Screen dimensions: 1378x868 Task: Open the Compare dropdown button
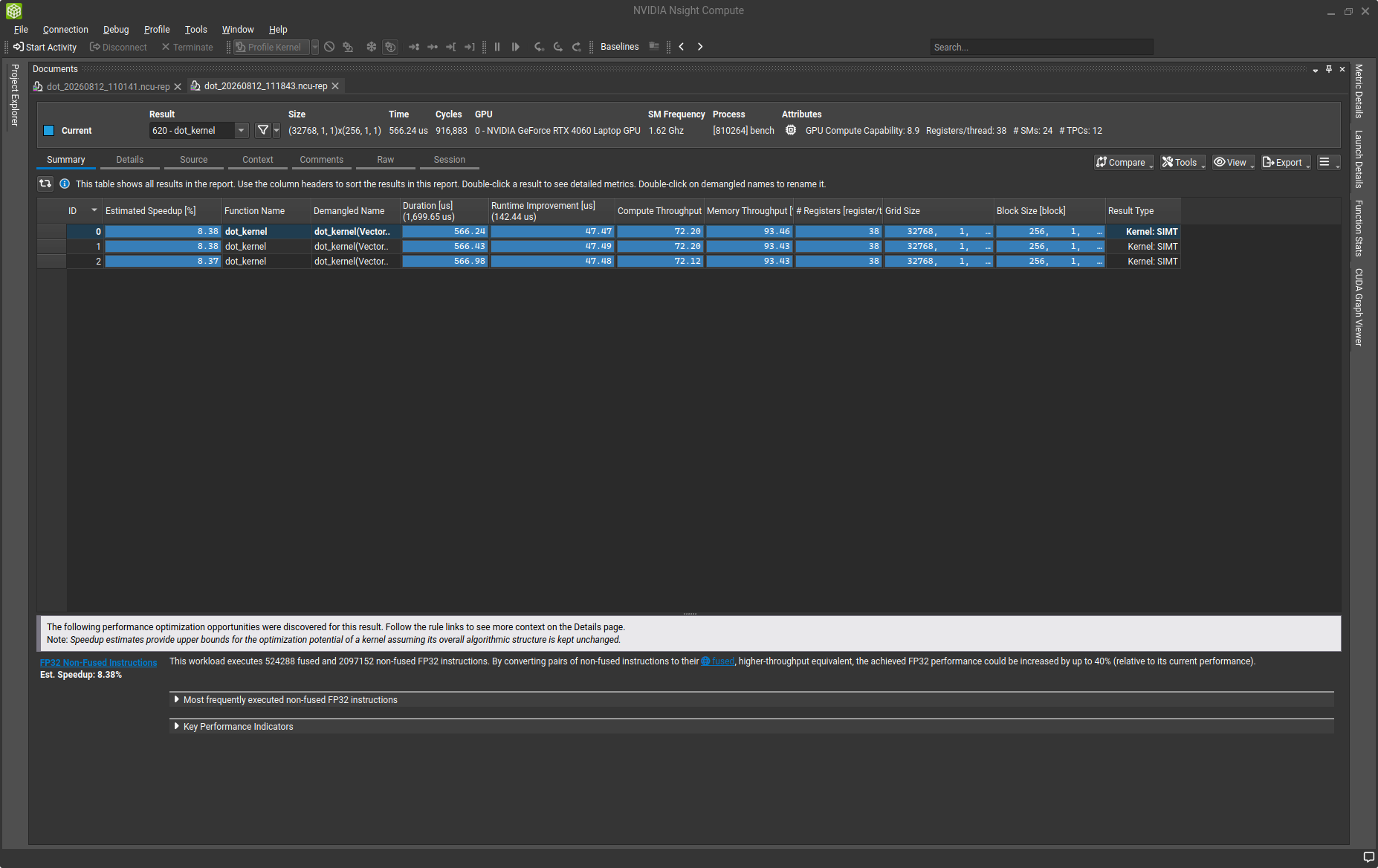tap(1124, 162)
